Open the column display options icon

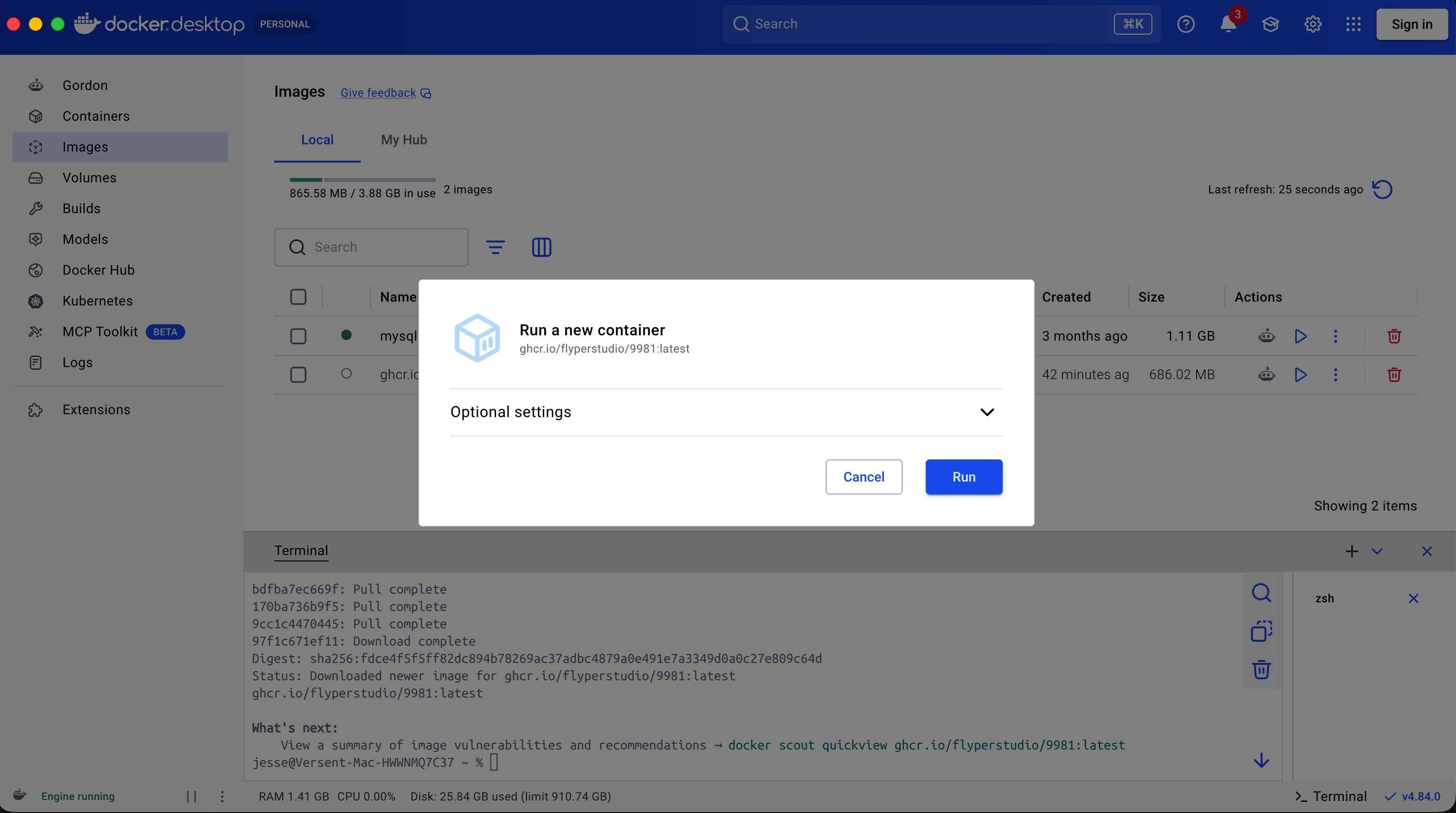pos(541,247)
